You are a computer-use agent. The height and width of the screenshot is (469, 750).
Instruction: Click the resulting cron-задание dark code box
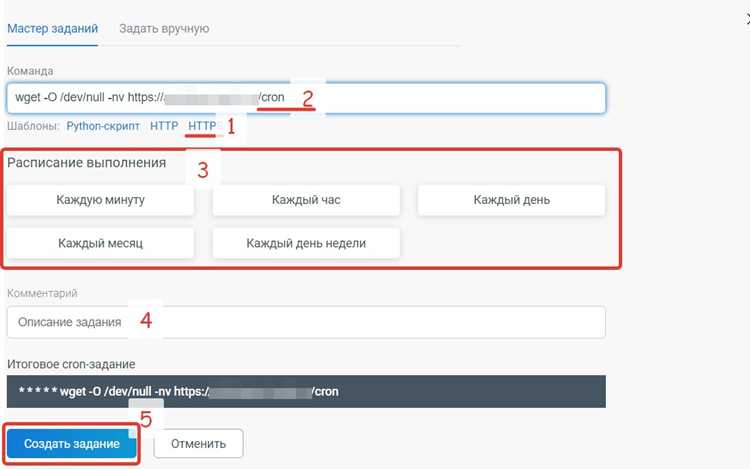[x=306, y=392]
